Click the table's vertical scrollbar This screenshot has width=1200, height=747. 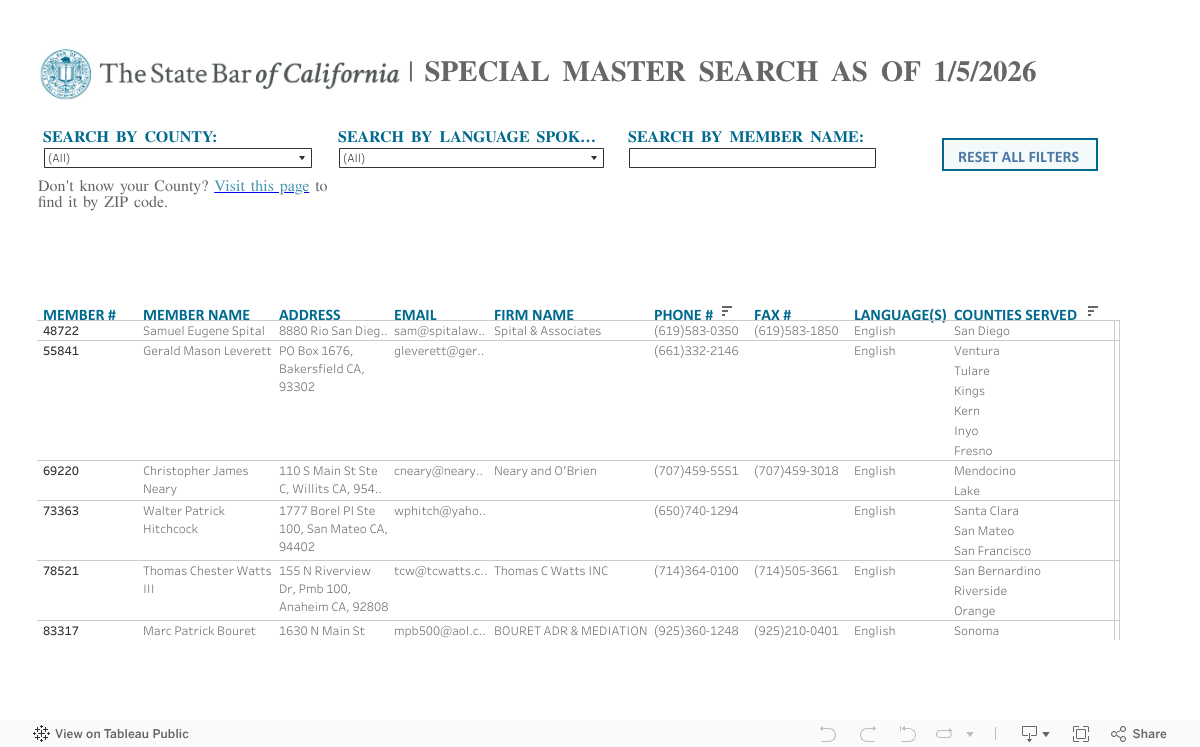pos(1116,480)
